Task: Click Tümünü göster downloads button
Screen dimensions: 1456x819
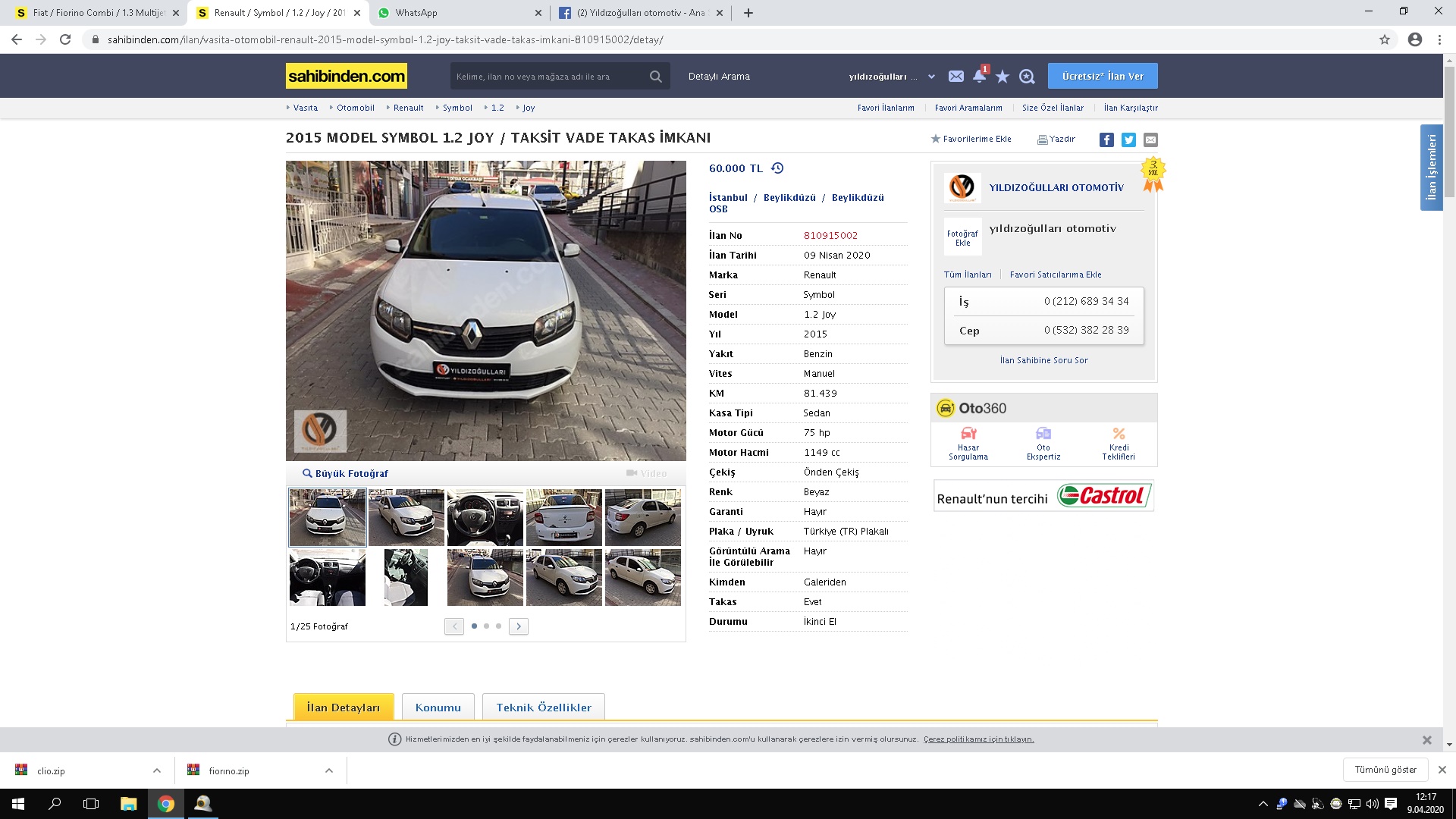Action: [x=1385, y=770]
